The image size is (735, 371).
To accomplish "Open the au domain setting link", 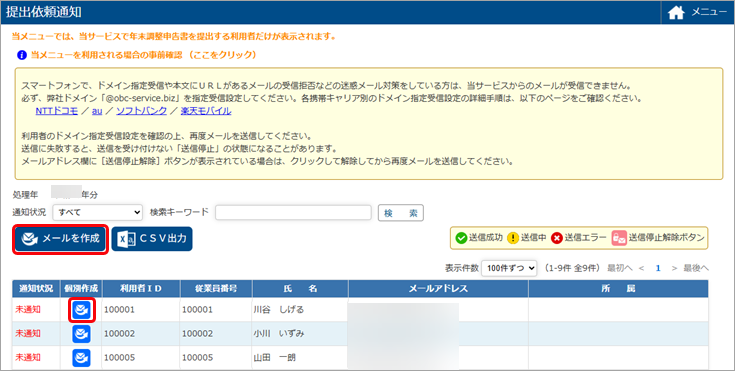I will point(97,111).
